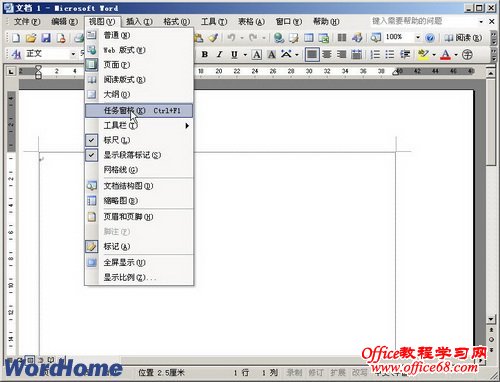Click the Character Shading A icon
500x382 pixels.
(272, 54)
